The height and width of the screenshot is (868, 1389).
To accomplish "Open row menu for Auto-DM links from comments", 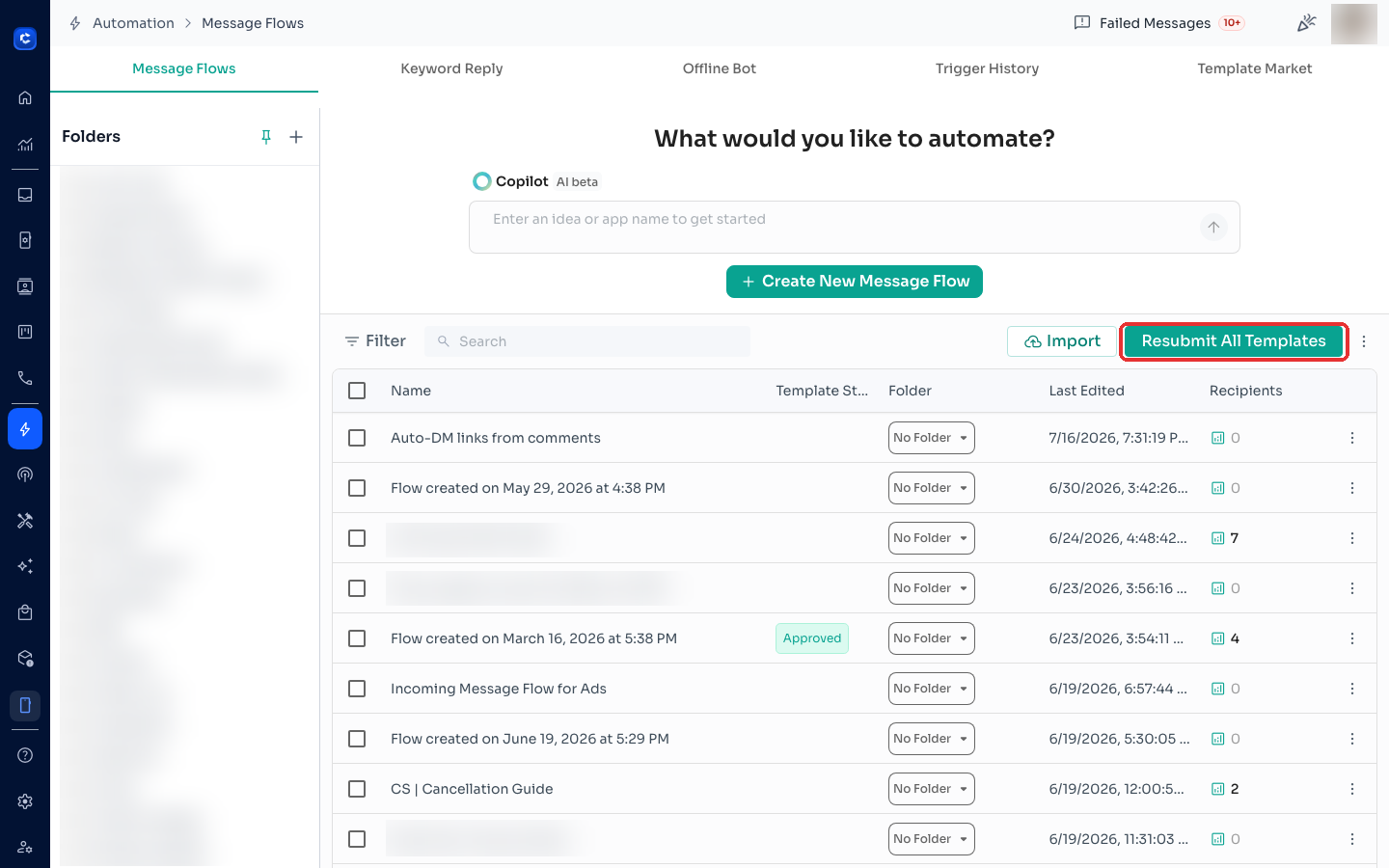I will click(x=1352, y=438).
